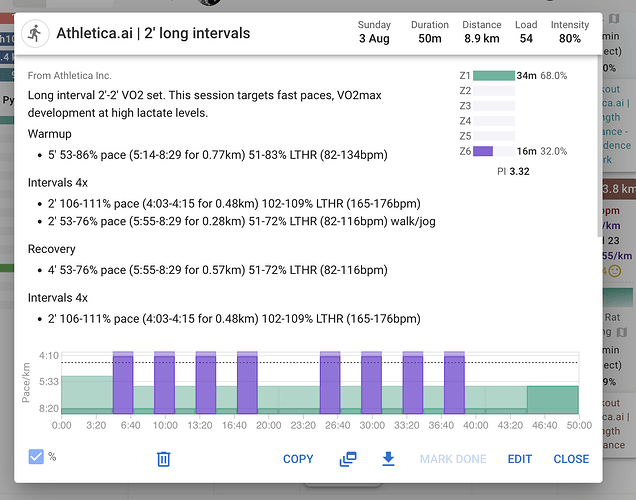Click the Z1 "34m 68.0%" label
636x500 pixels.
(541, 75)
